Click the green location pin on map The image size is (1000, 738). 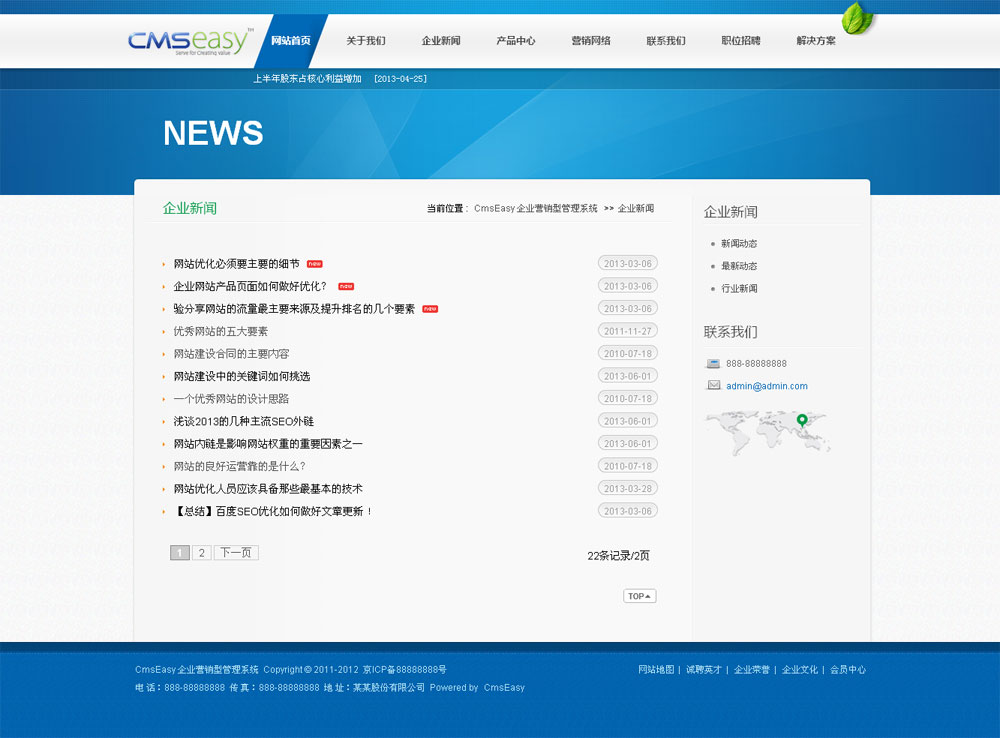802,420
